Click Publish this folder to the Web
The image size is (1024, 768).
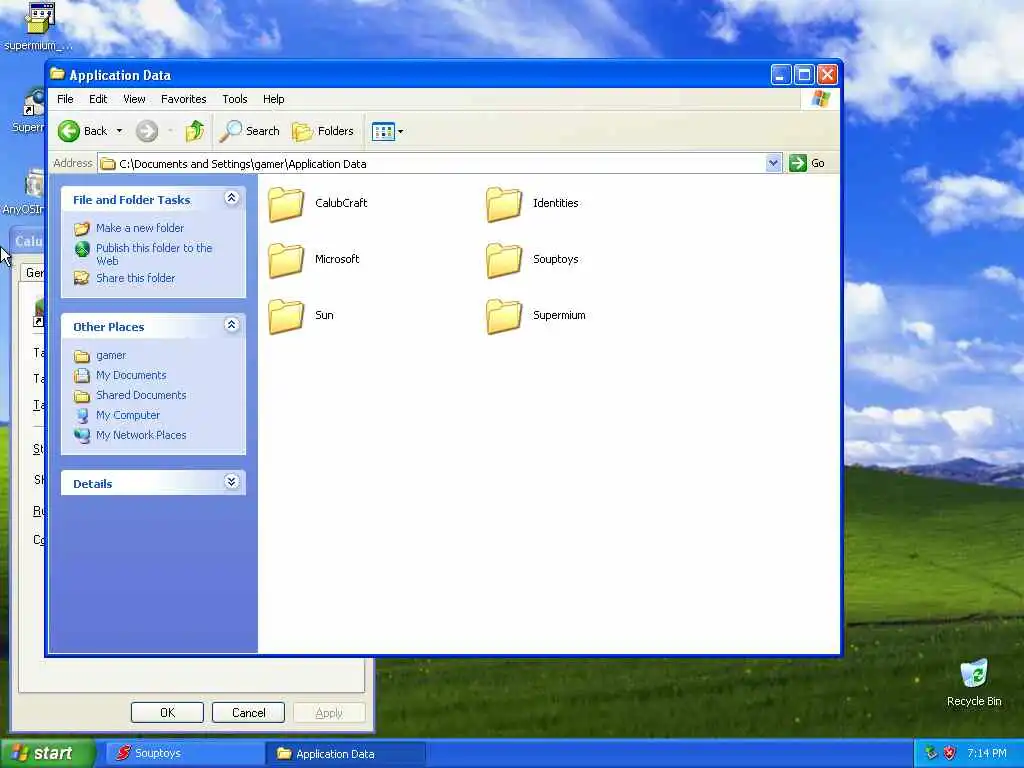pos(154,254)
